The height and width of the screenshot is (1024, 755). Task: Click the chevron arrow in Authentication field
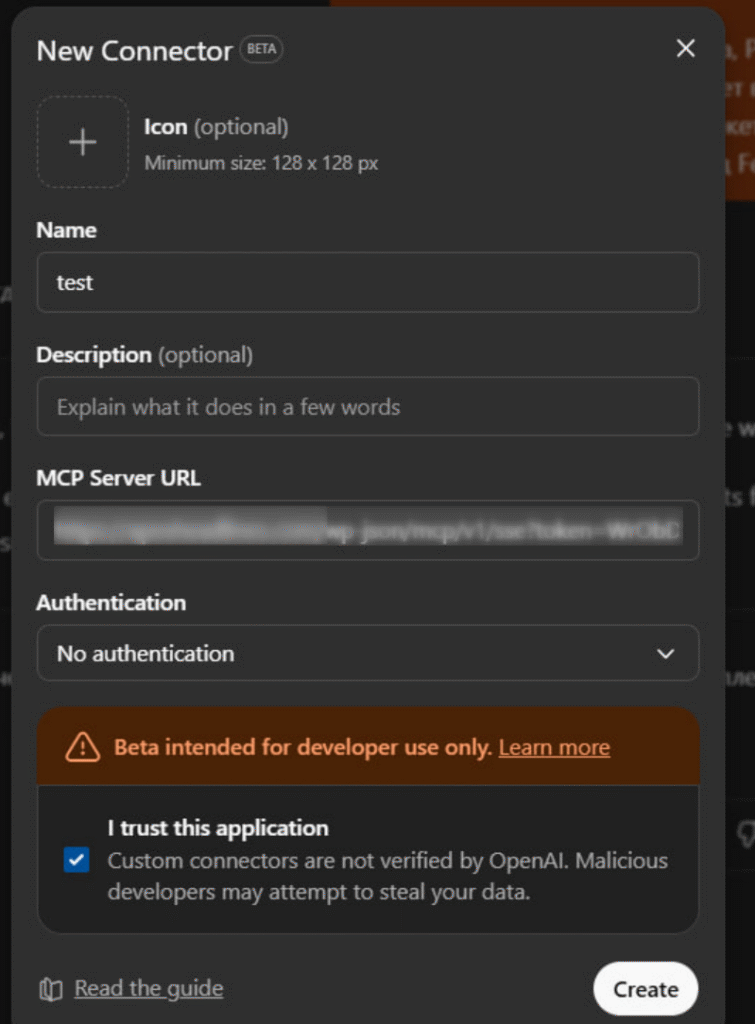[x=665, y=654]
